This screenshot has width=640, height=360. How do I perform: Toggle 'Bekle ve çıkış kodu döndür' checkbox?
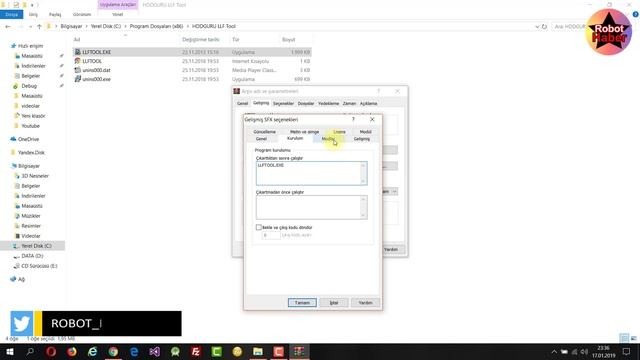[259, 227]
